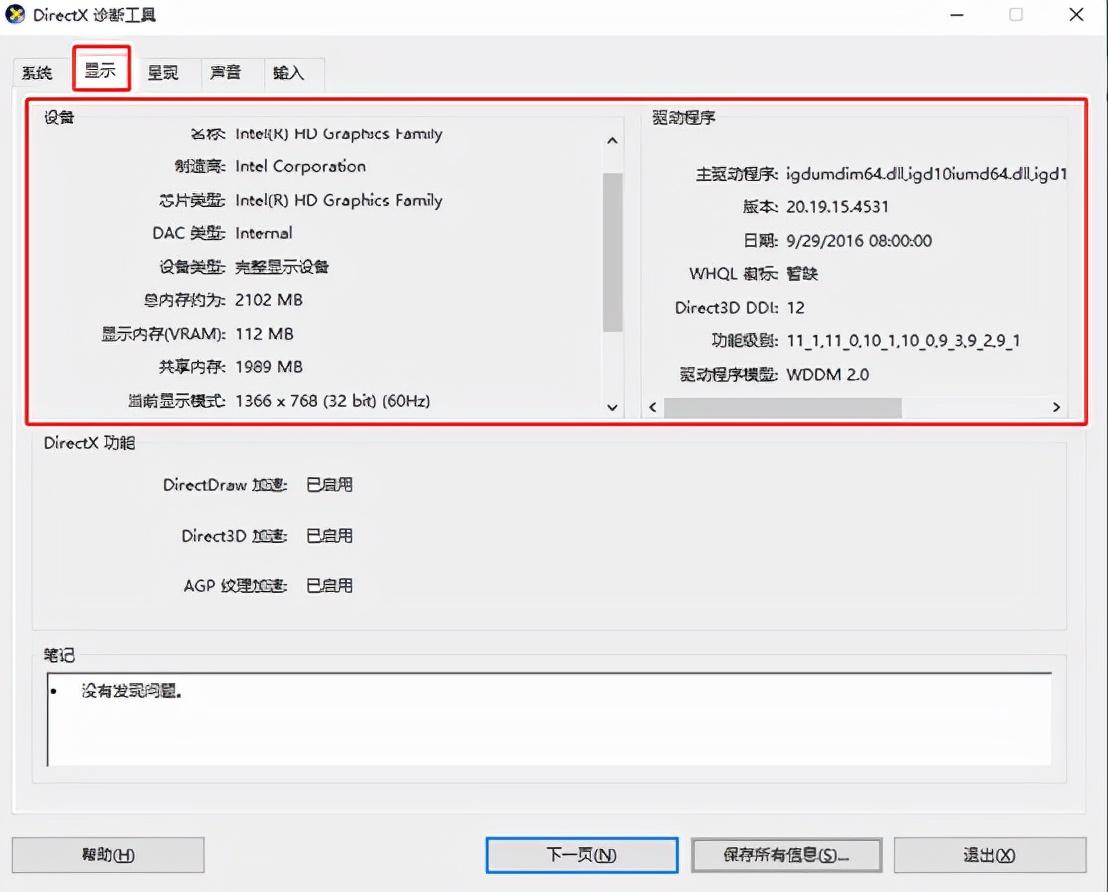Open the 输入 tab
Image resolution: width=1108 pixels, height=892 pixels.
[x=289, y=72]
